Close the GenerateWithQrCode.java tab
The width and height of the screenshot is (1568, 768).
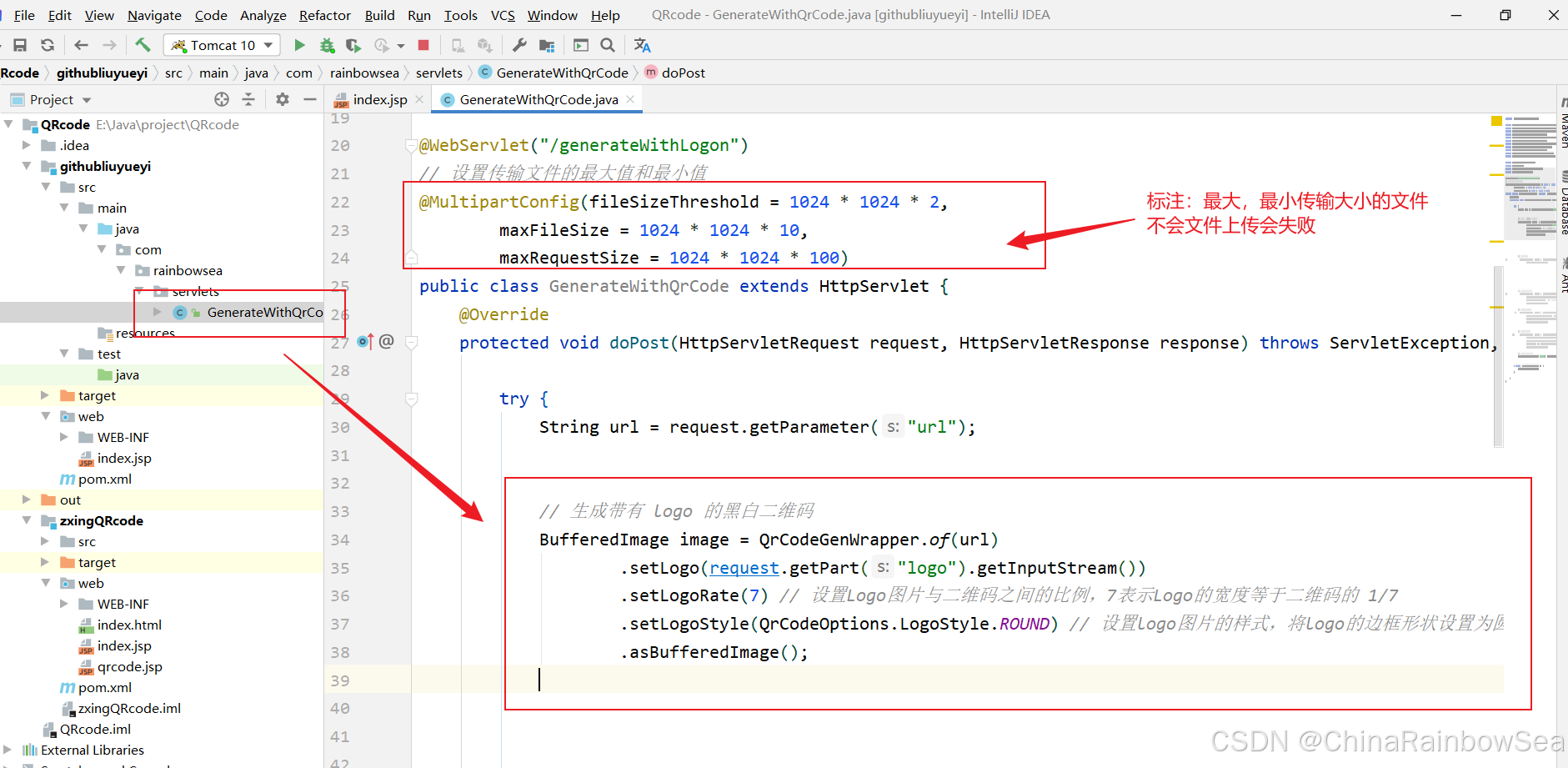pyautogui.click(x=631, y=99)
